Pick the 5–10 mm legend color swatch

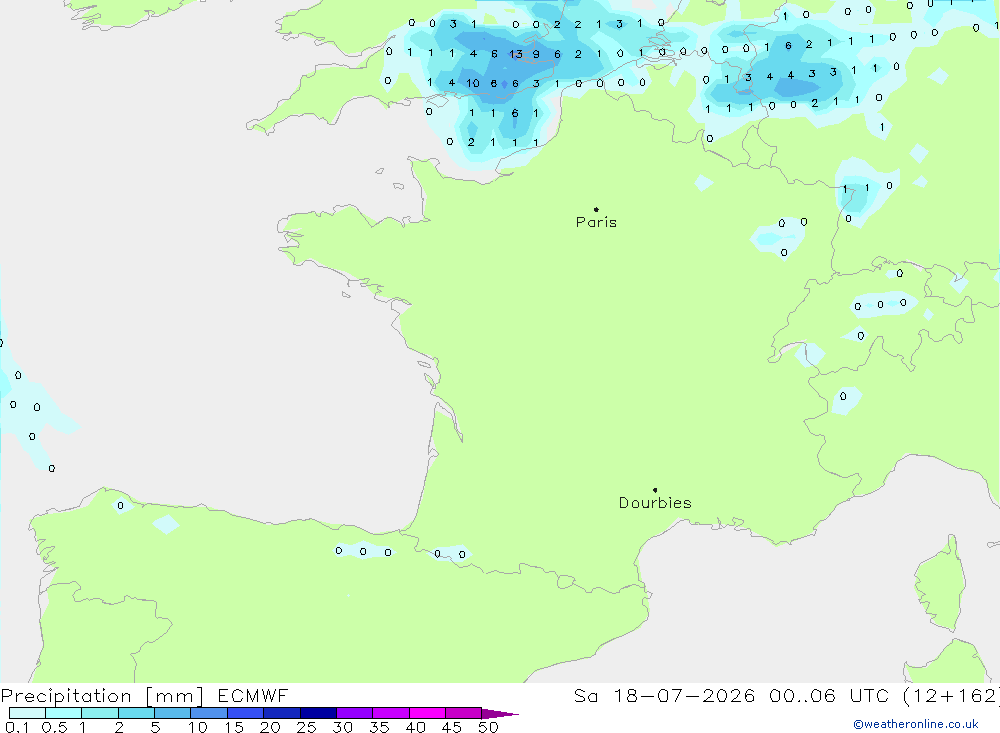point(172,713)
